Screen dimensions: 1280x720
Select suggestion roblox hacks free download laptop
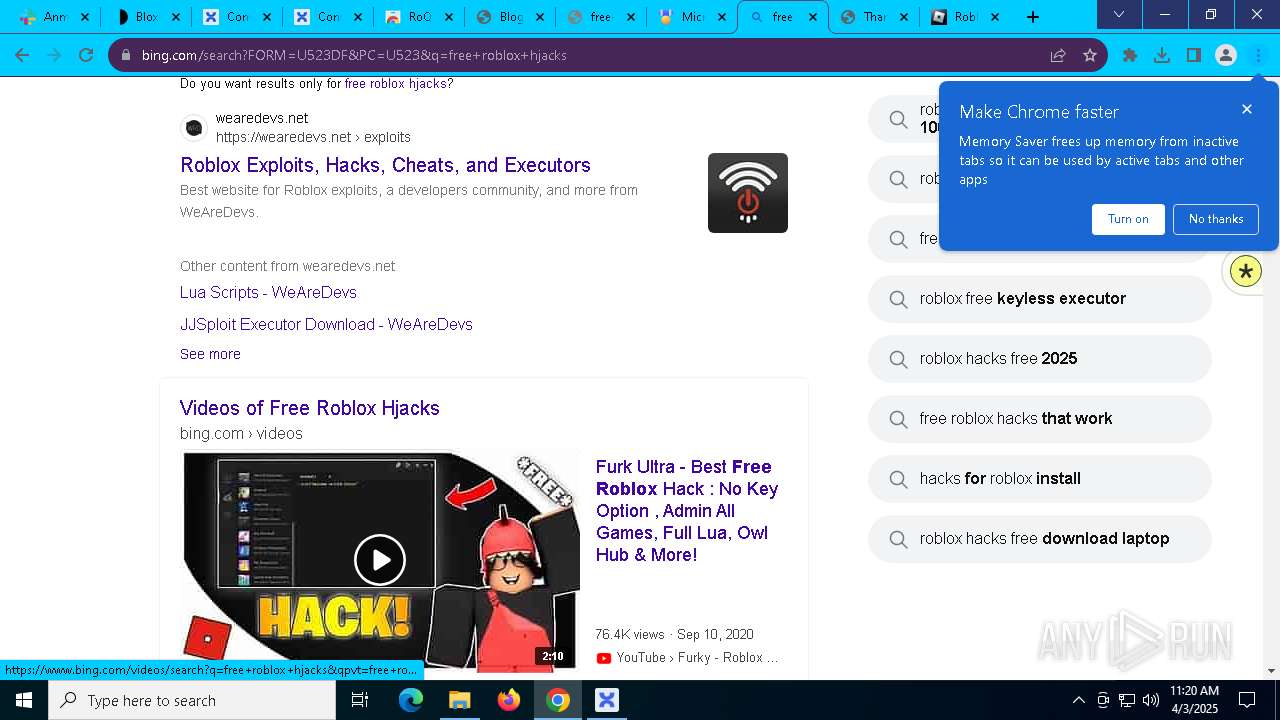1040,538
